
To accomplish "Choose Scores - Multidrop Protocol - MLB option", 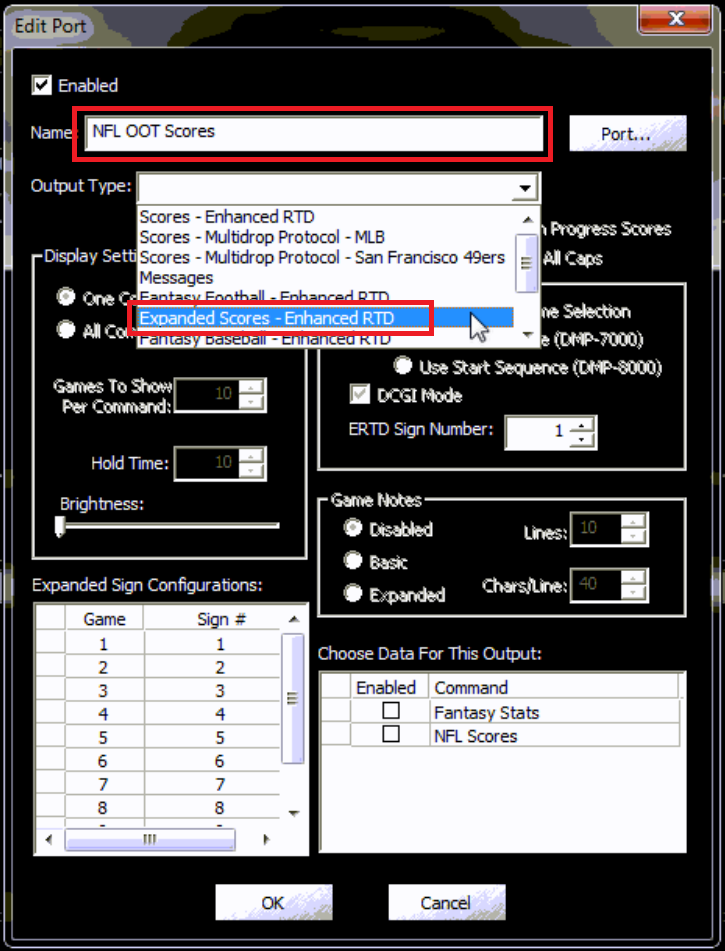I will click(x=266, y=237).
